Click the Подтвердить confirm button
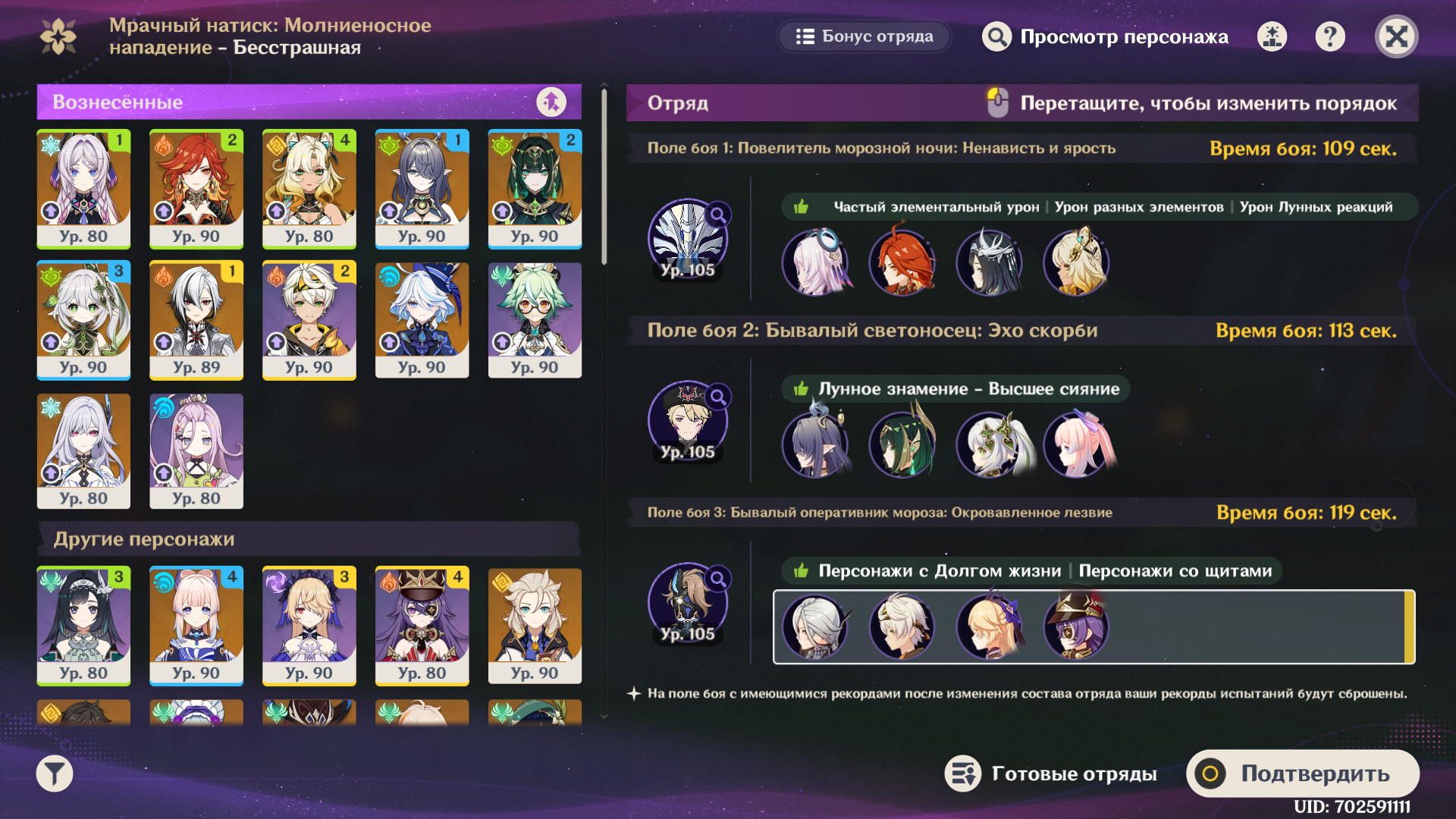 (x=1303, y=773)
